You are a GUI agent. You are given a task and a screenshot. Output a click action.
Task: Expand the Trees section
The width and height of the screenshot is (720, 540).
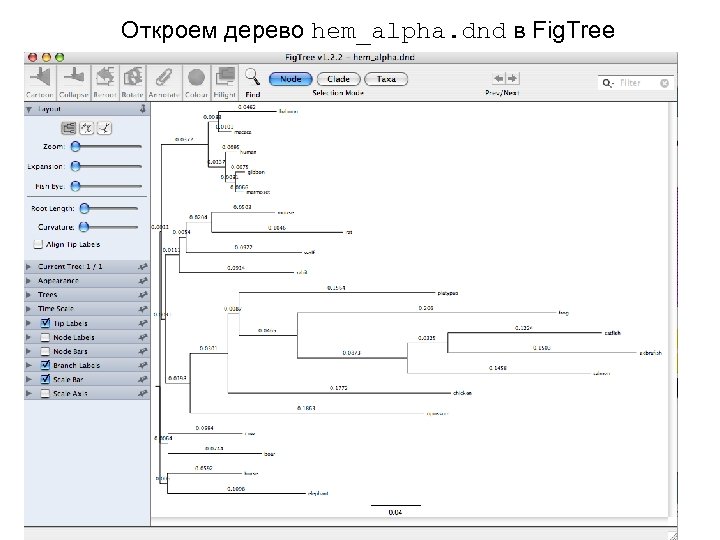click(28, 295)
